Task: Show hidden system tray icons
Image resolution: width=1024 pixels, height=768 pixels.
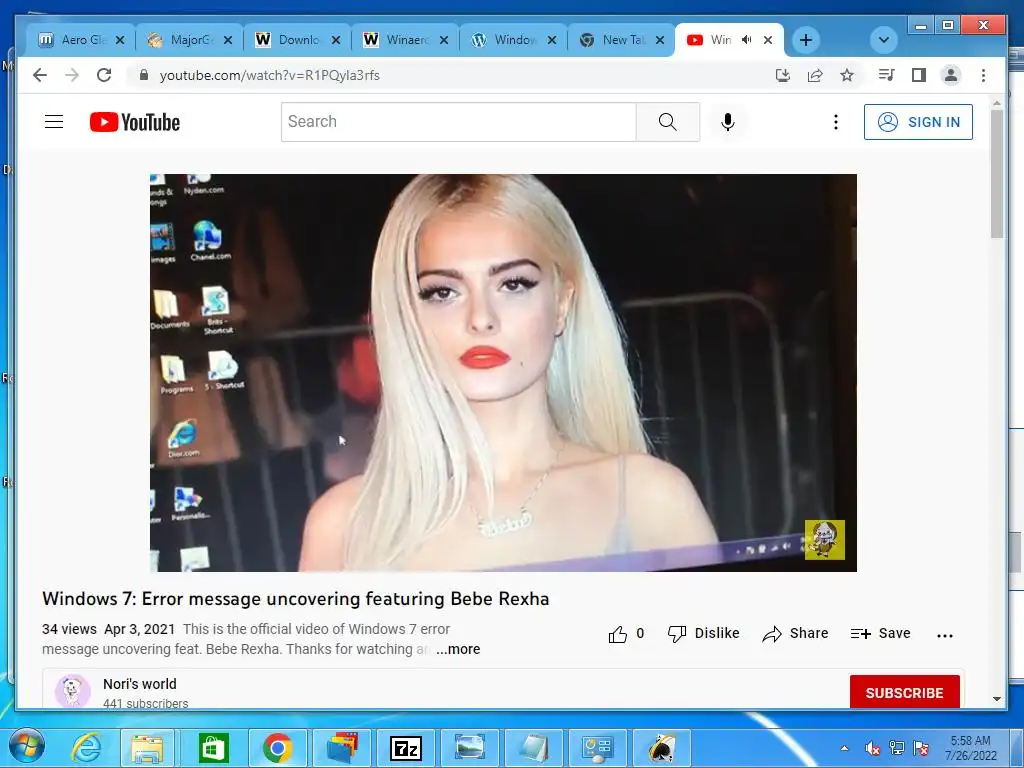Action: tap(844, 748)
